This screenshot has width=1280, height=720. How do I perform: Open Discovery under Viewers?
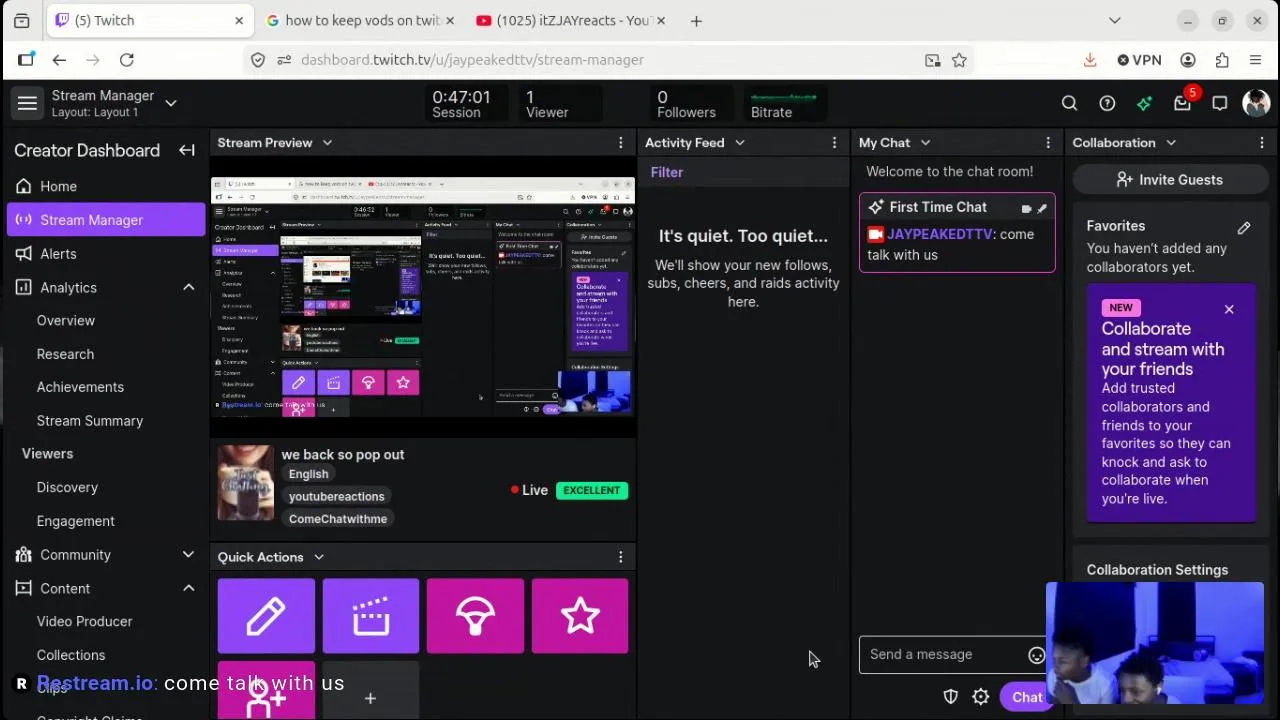[x=67, y=488]
